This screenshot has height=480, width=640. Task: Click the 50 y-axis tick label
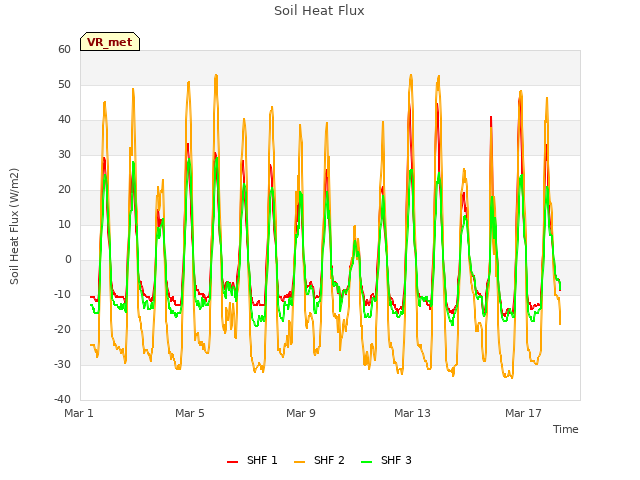pos(64,84)
